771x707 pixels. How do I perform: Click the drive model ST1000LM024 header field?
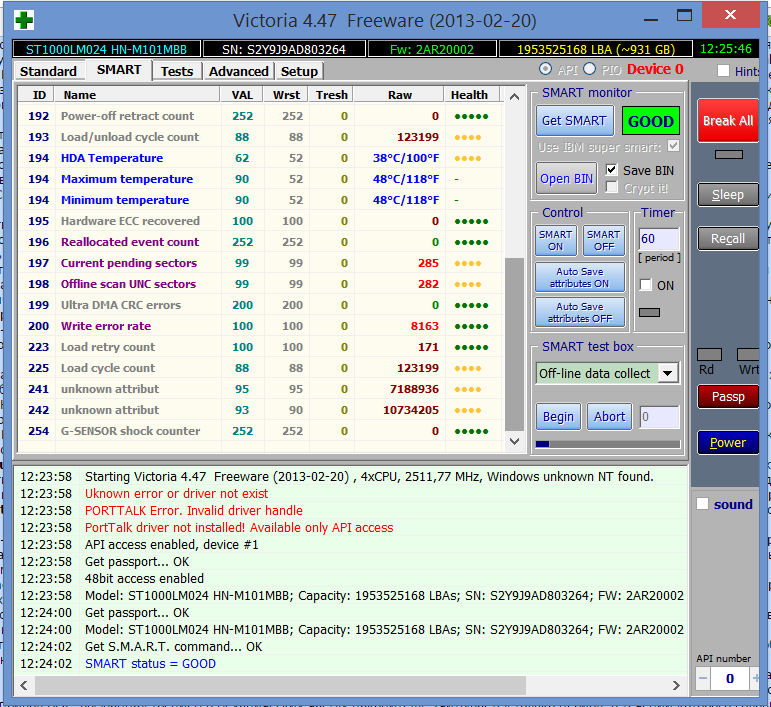pos(106,50)
